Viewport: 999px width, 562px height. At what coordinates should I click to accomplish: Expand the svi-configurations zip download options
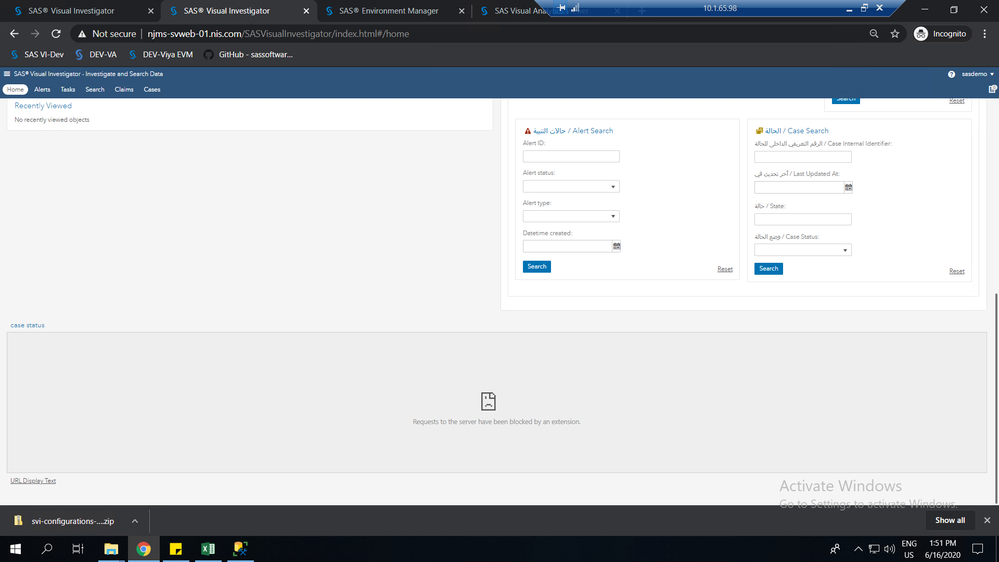pyautogui.click(x=134, y=521)
